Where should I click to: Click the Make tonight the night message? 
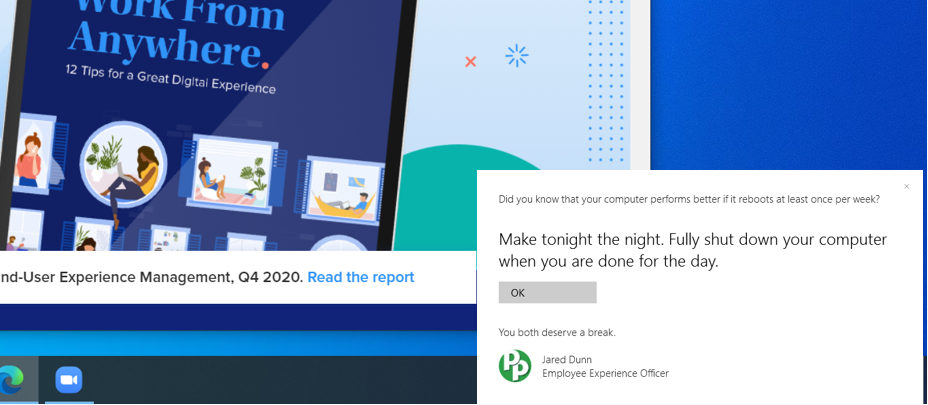[x=692, y=250]
